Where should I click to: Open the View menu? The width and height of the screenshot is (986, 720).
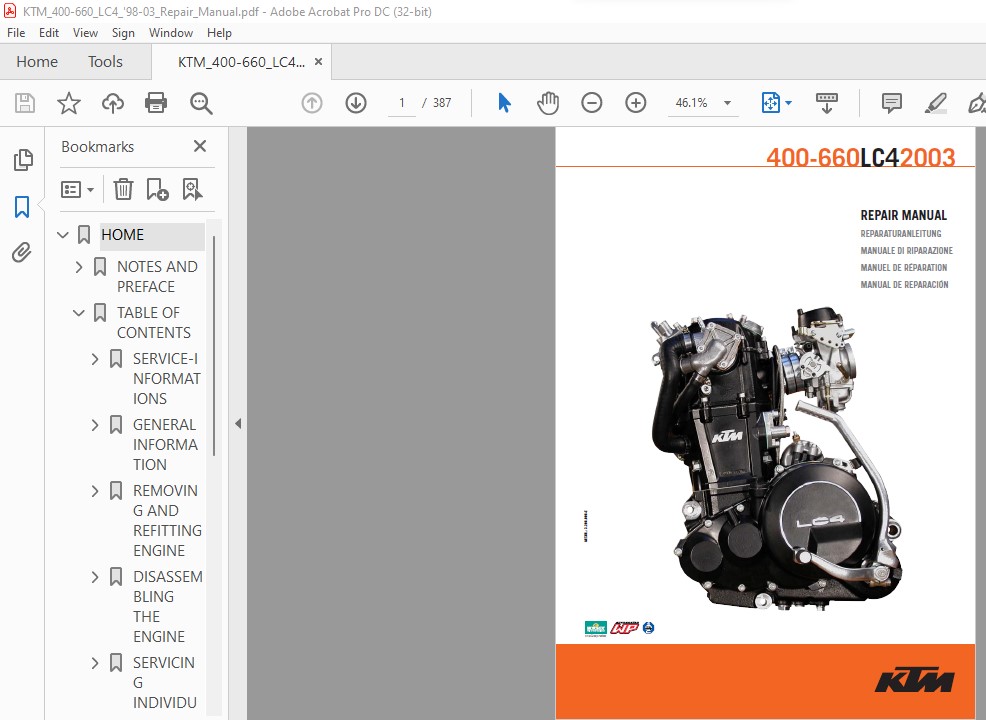[x=85, y=33]
